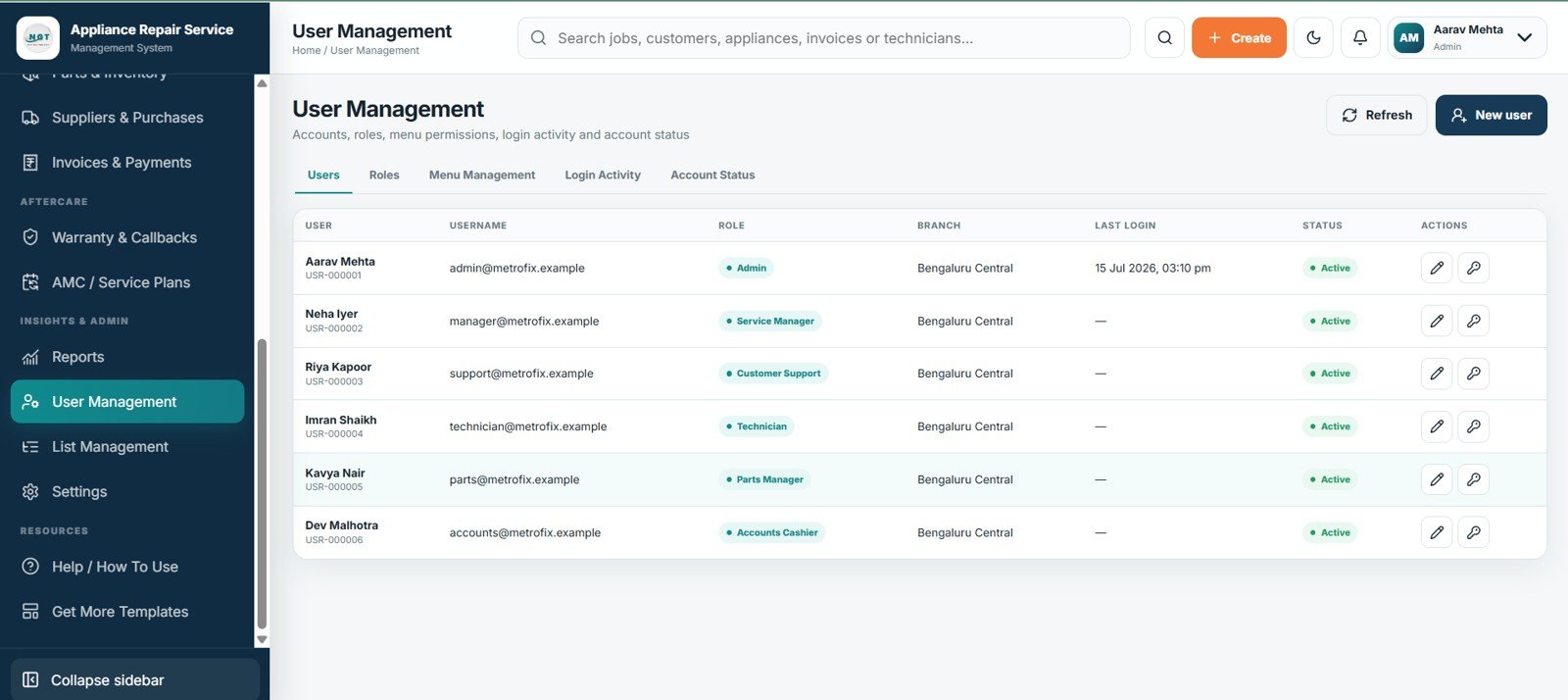Click LAST LOGIN column header
1568x700 pixels.
pos(1125,225)
